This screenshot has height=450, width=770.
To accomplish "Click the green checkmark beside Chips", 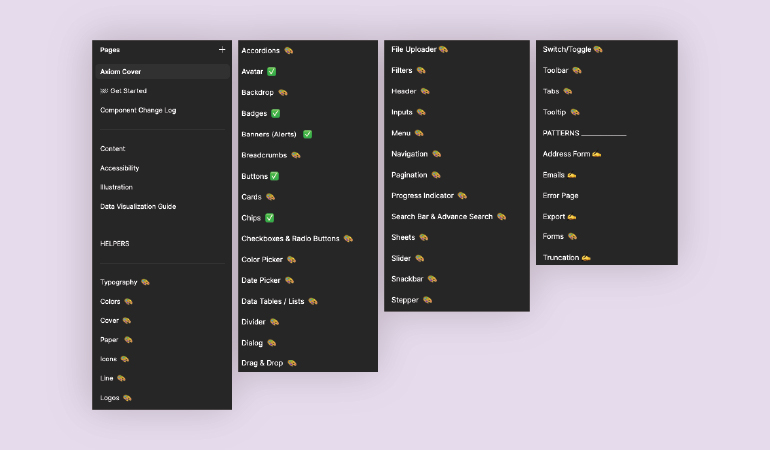I will pyautogui.click(x=270, y=218).
